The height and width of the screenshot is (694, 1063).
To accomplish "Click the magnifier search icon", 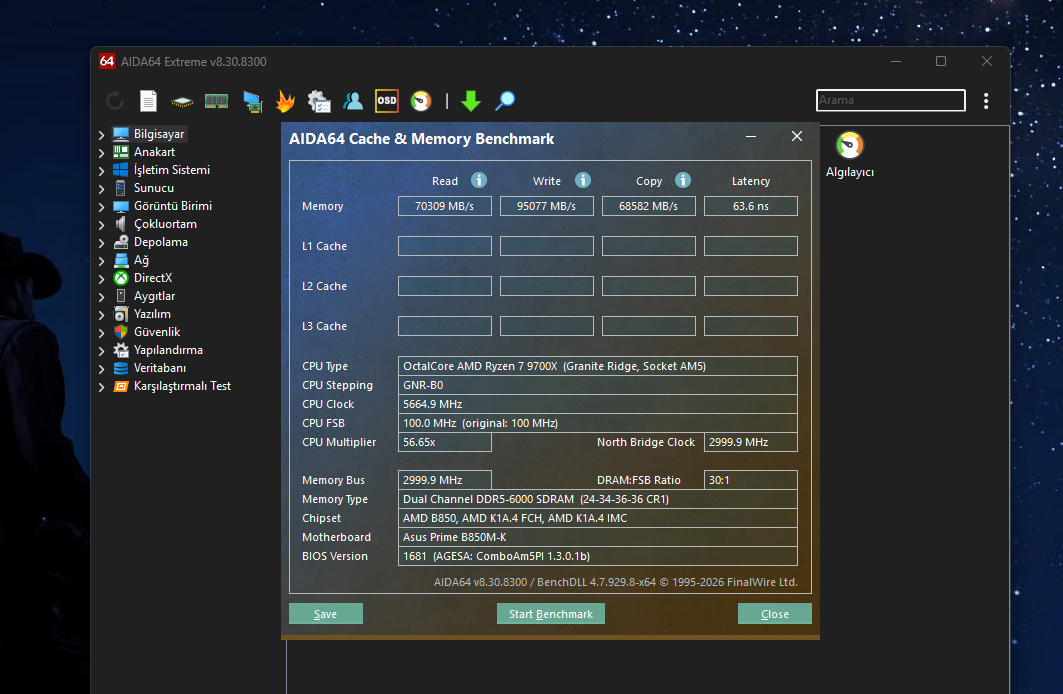I will pos(504,101).
